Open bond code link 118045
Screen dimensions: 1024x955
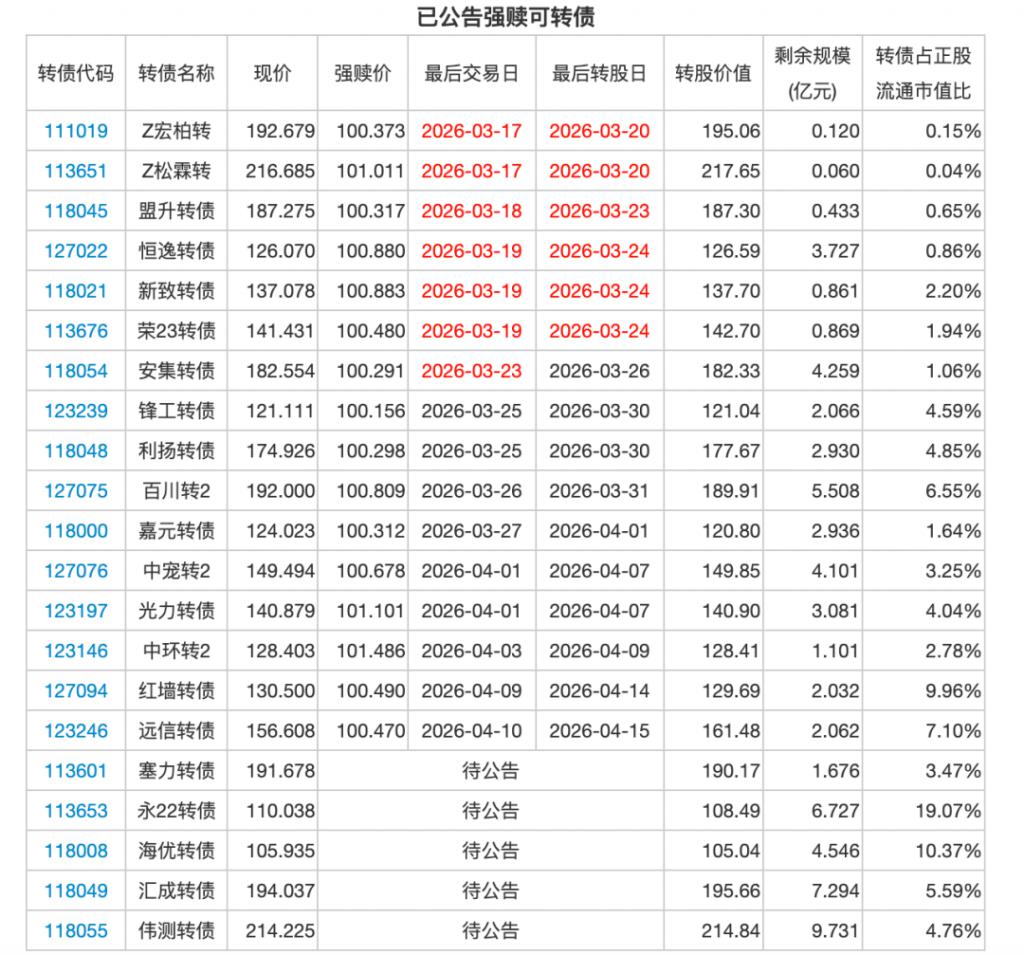76,211
